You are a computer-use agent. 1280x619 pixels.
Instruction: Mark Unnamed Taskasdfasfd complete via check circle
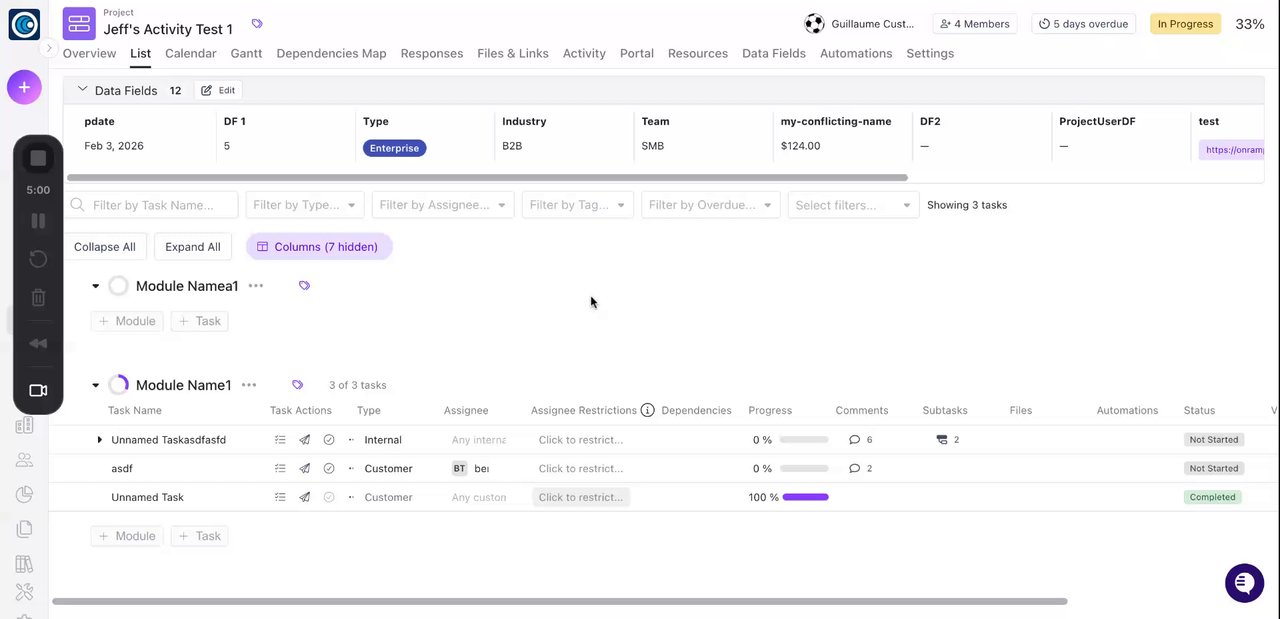[329, 440]
